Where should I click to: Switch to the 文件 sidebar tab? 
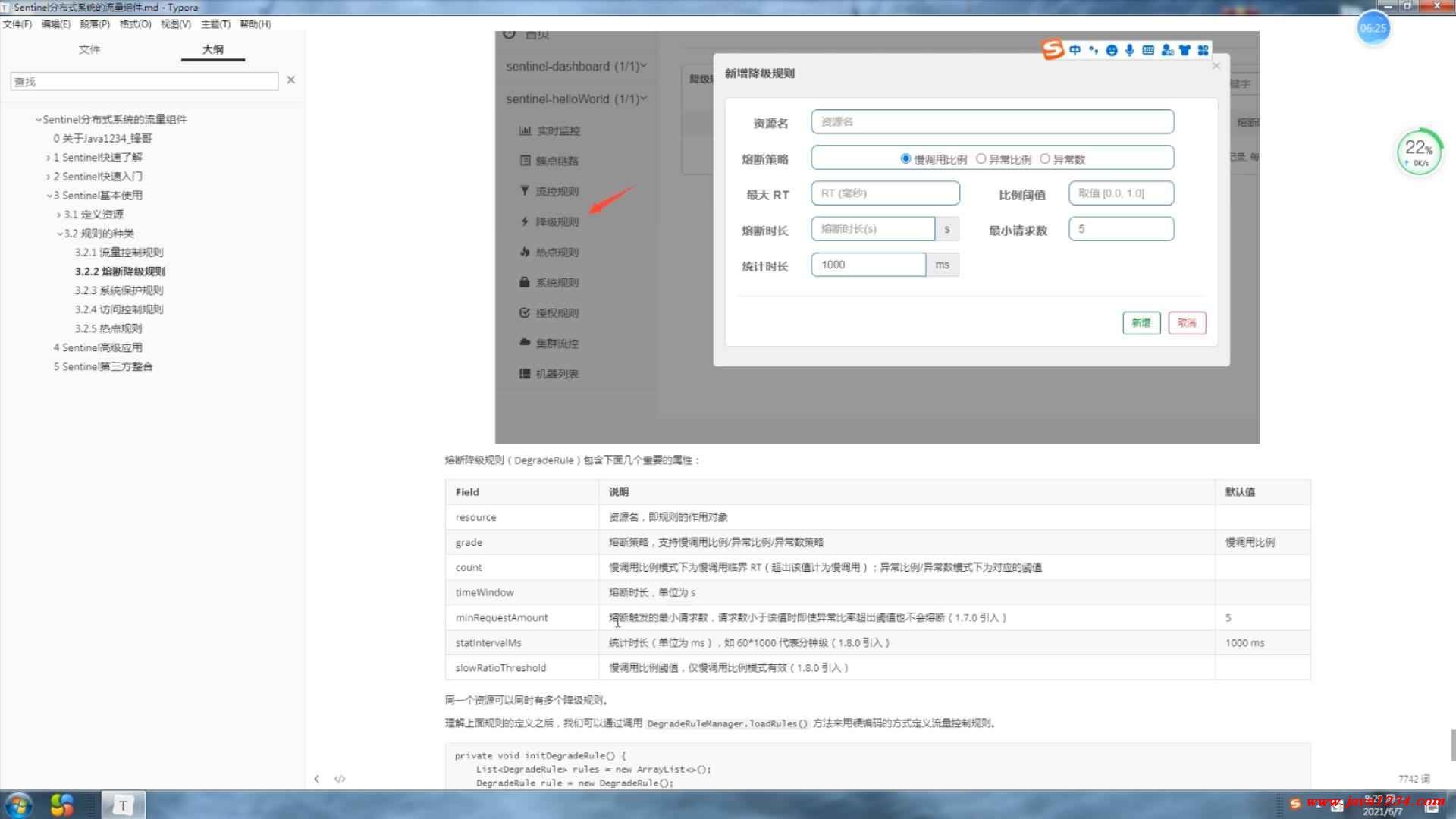click(89, 49)
